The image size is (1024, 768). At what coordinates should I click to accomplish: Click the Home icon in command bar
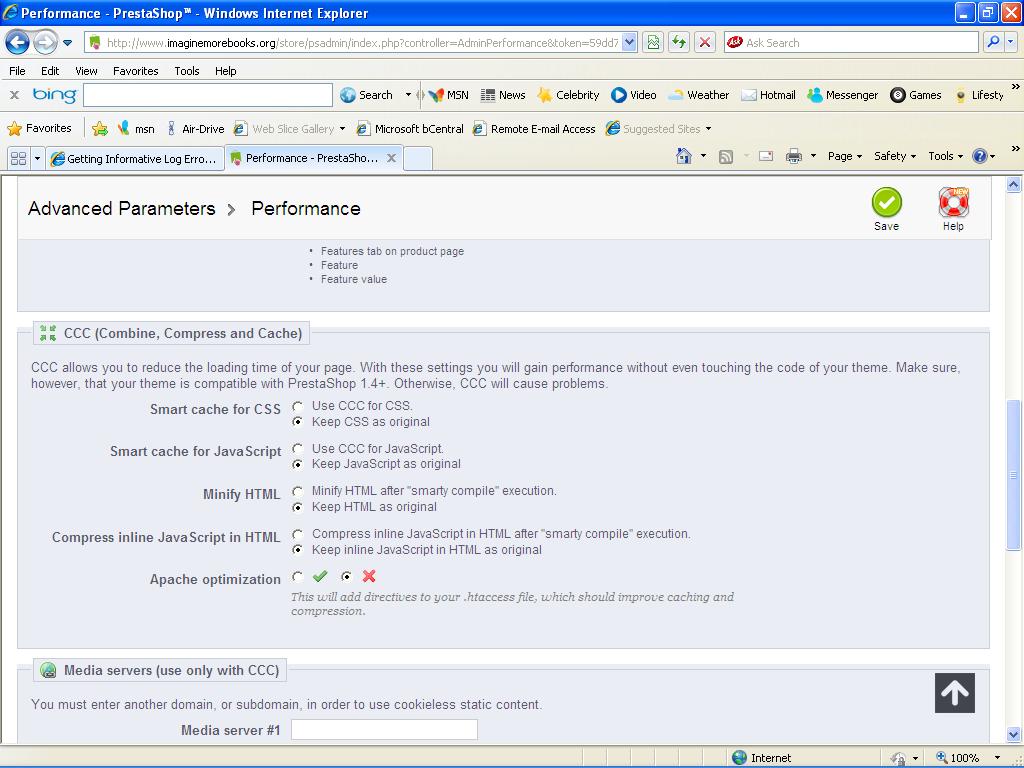pos(684,155)
